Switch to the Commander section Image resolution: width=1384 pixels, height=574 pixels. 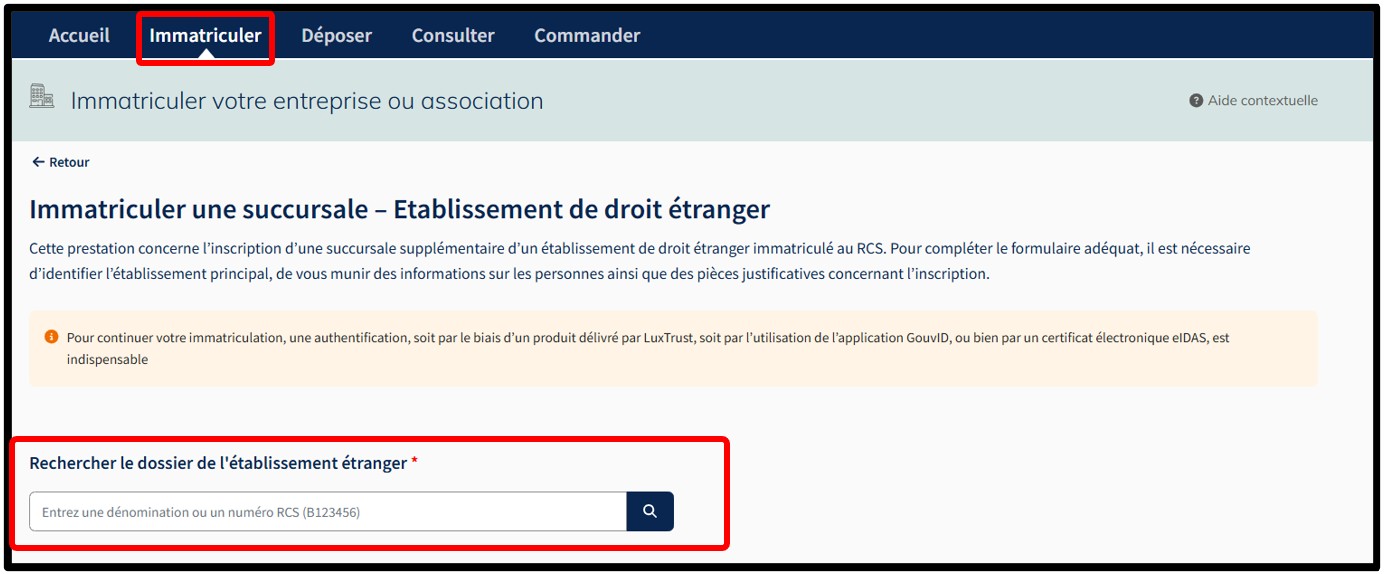pyautogui.click(x=587, y=36)
